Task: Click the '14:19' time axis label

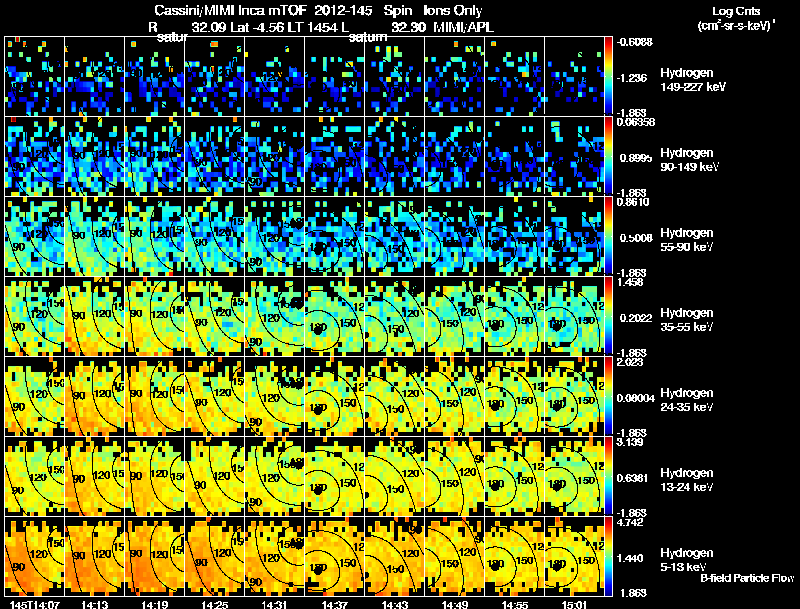Action: click(x=155, y=605)
